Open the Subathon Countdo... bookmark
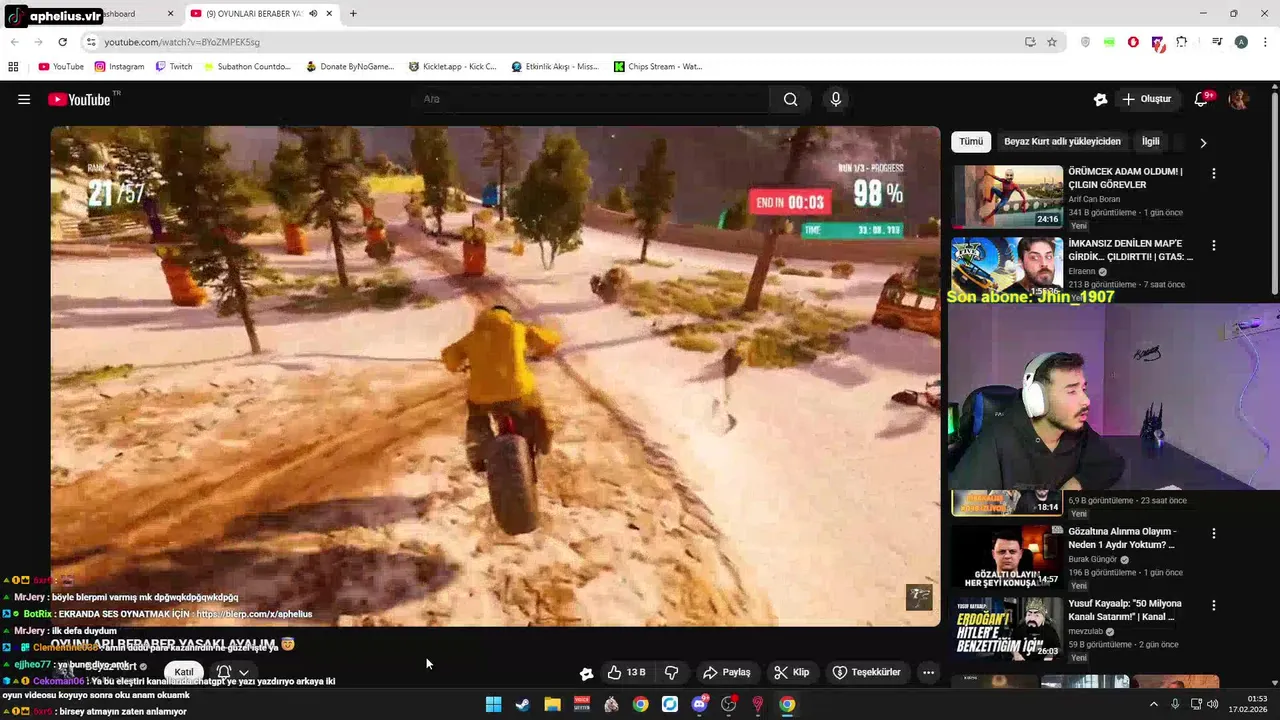Image resolution: width=1280 pixels, height=720 pixels. point(247,67)
